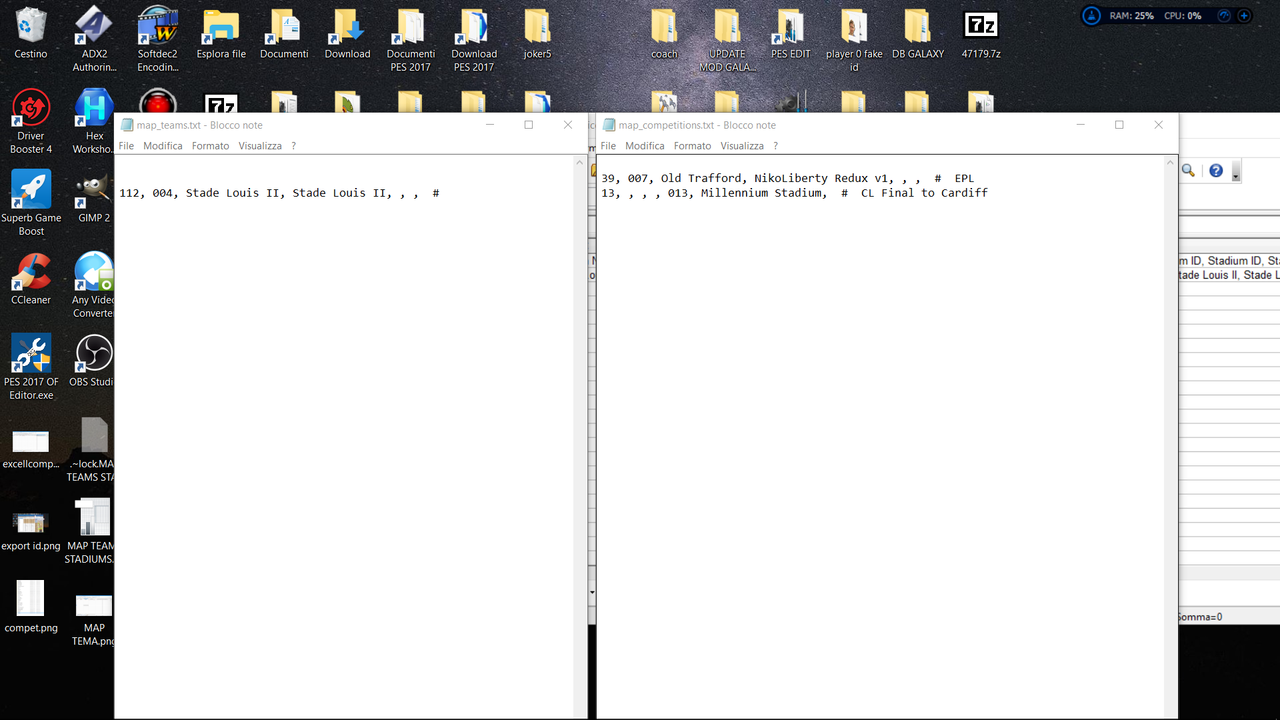Click the '39, 007, Old Trafford' line

(788, 179)
